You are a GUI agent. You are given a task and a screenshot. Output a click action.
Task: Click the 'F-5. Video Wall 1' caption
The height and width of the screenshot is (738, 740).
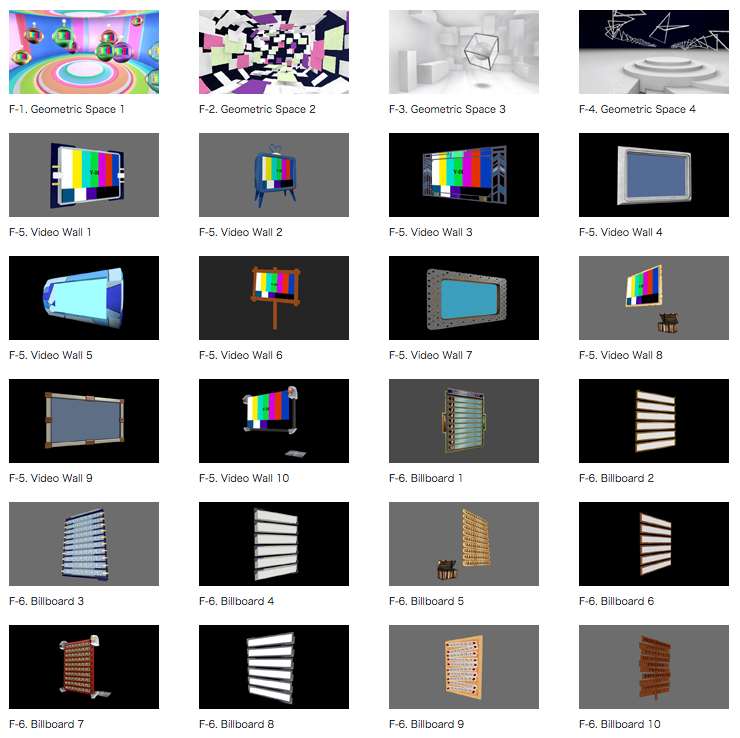pyautogui.click(x=50, y=232)
